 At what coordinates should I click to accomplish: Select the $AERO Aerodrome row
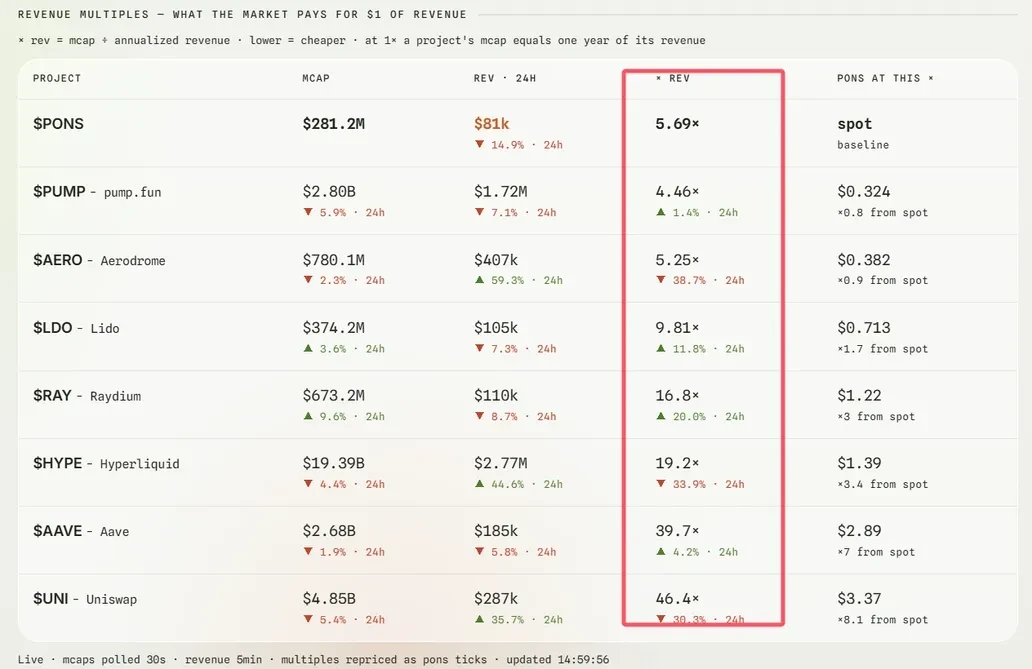click(518, 269)
